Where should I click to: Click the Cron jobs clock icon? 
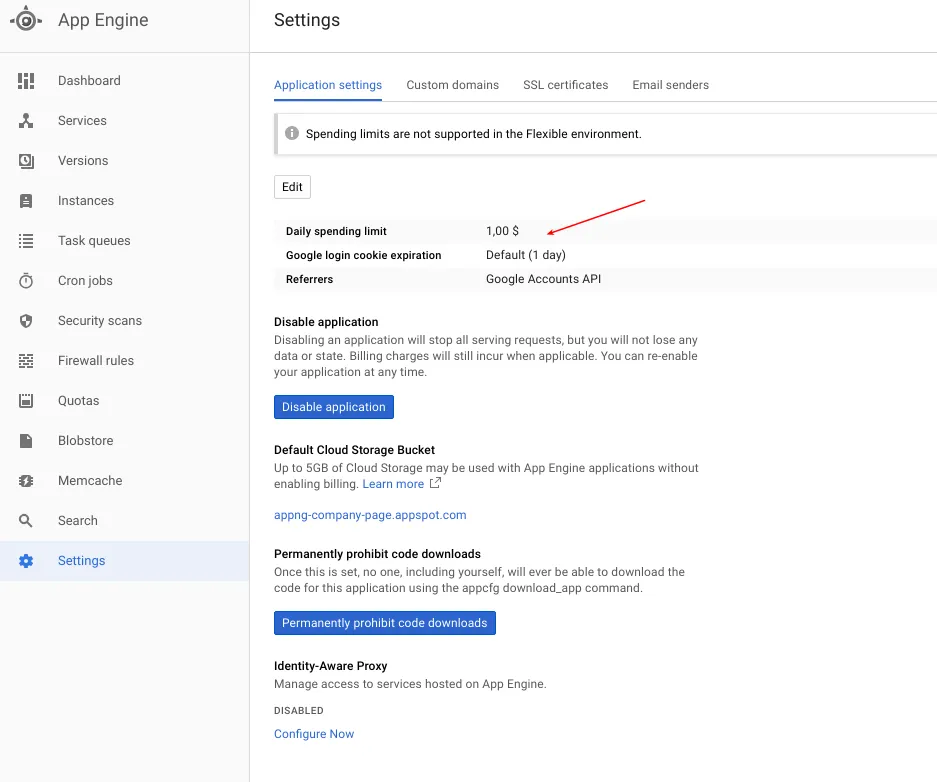26,281
